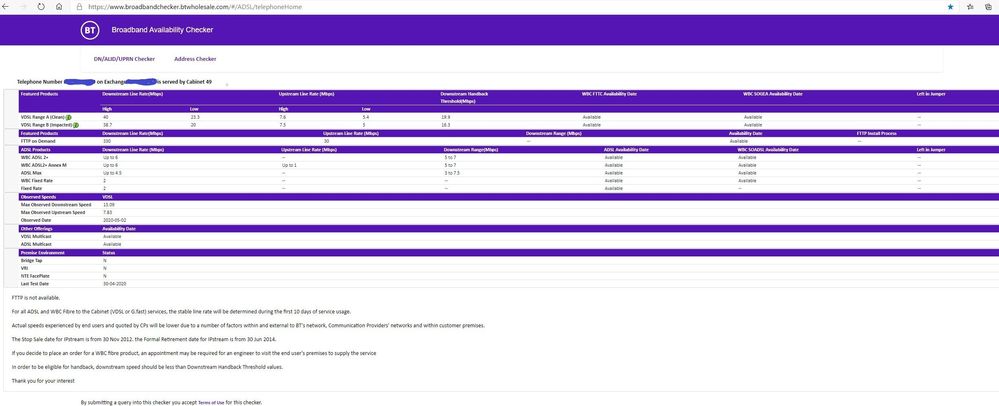Click the Broadband Availability Checker title

pos(162,30)
